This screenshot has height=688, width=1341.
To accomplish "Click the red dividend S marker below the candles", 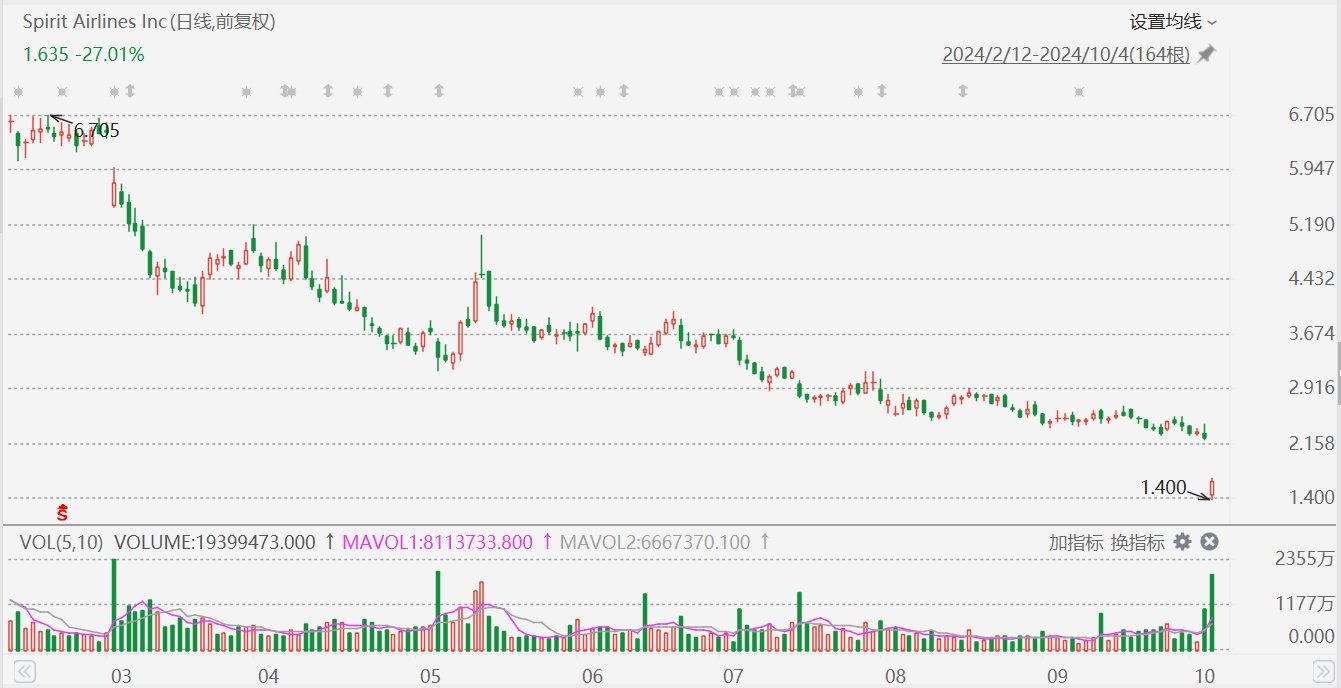I will pyautogui.click(x=60, y=512).
